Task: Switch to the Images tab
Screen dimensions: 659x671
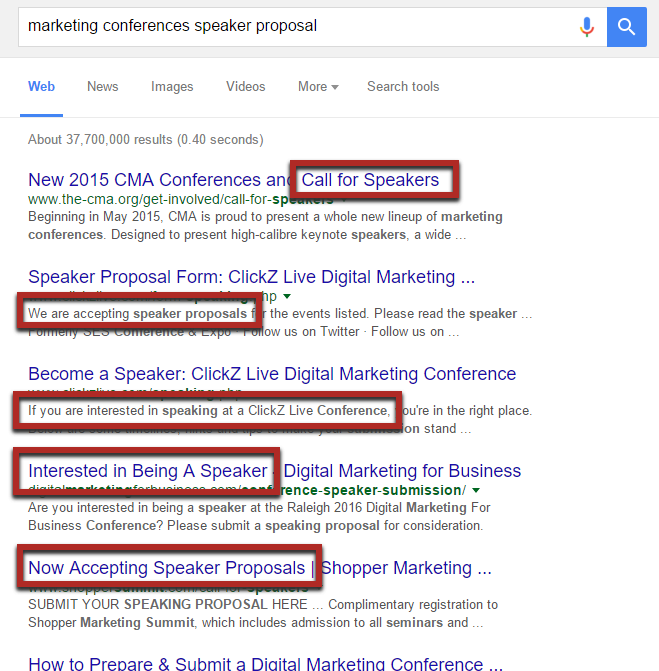Action: [x=172, y=86]
